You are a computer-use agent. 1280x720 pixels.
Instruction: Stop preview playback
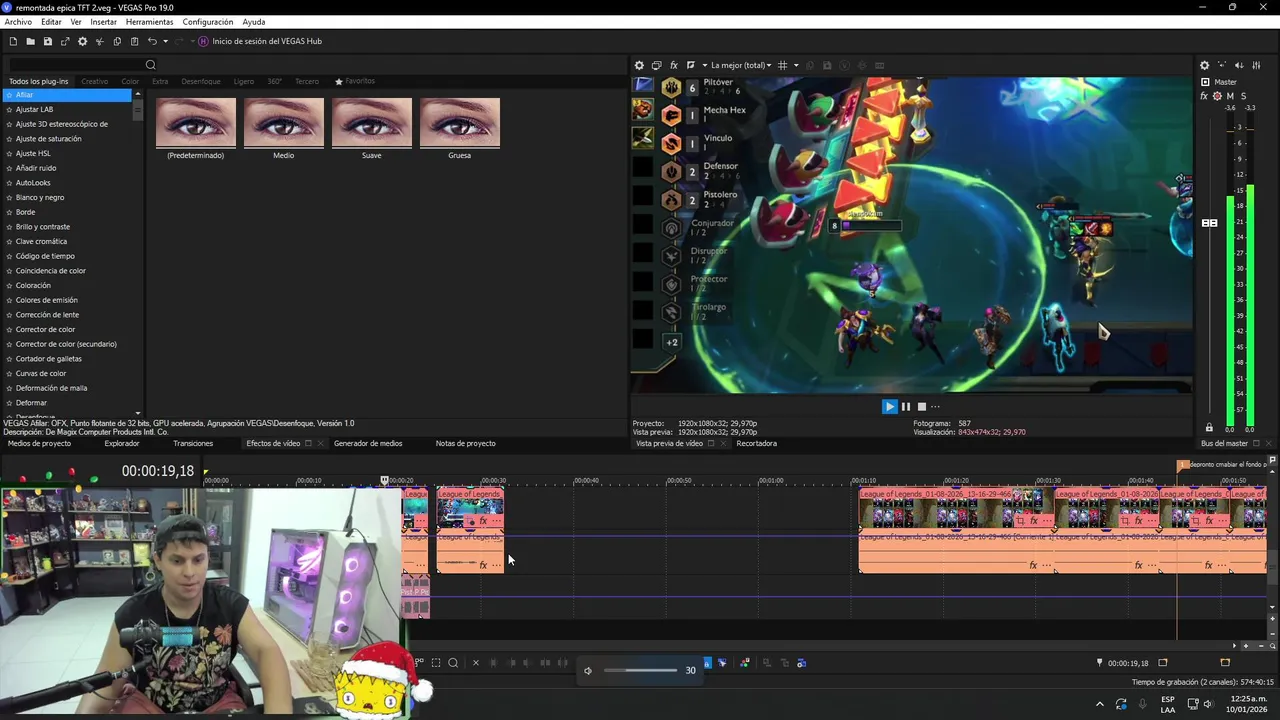tap(921, 406)
